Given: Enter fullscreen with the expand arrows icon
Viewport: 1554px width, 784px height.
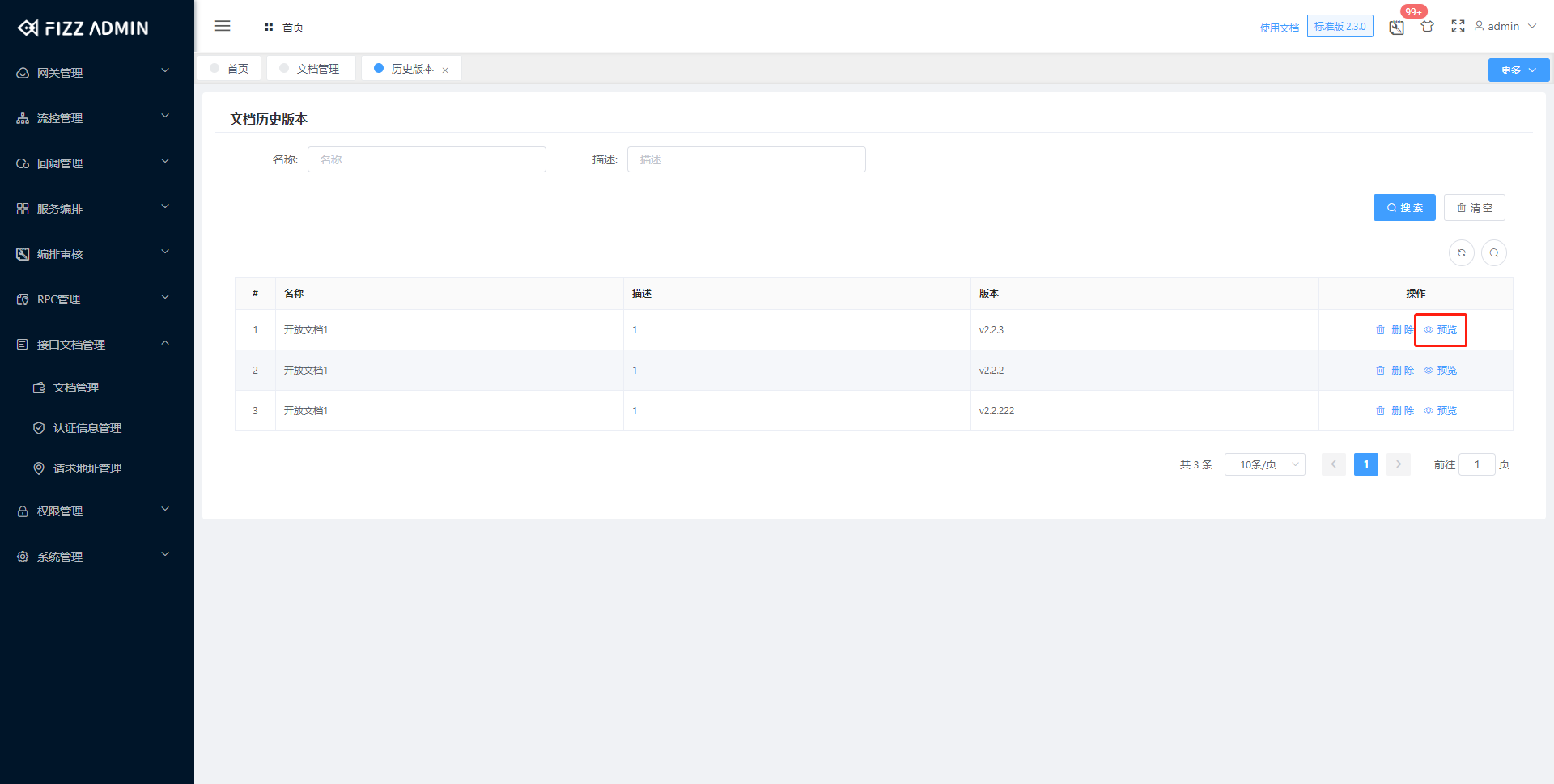Looking at the screenshot, I should (1458, 26).
